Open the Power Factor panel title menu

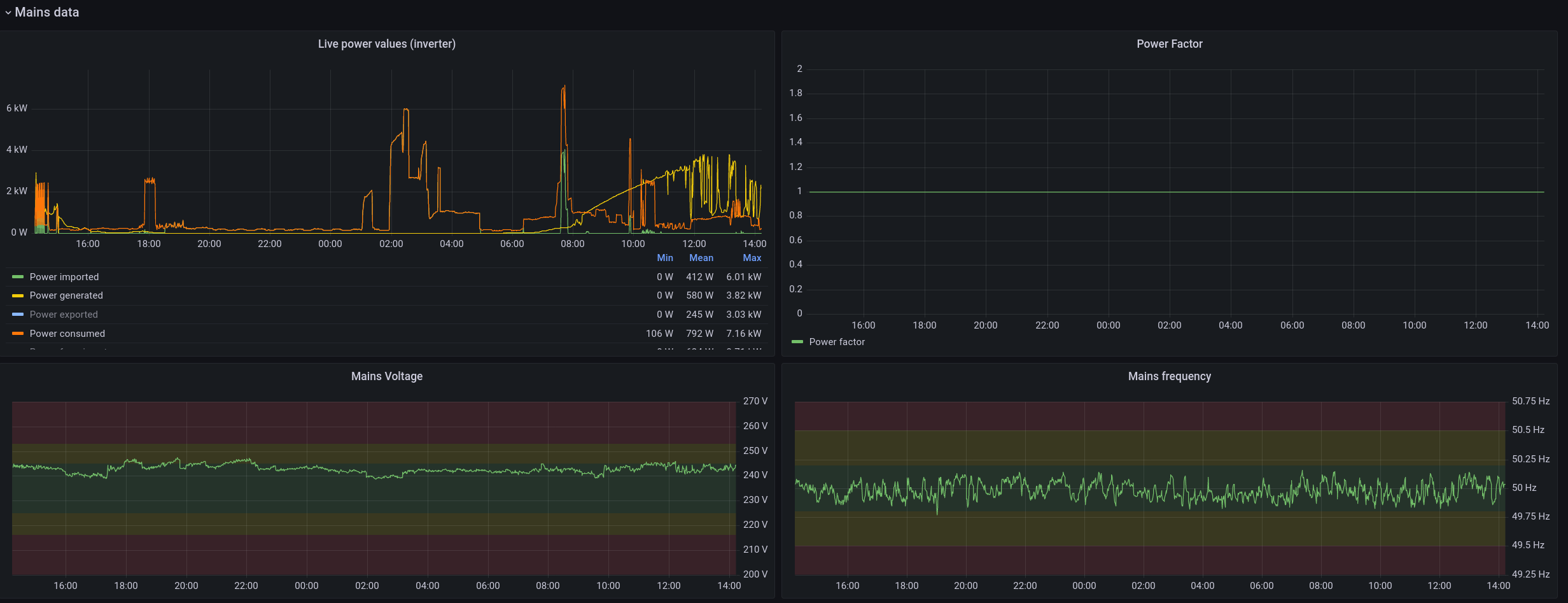pos(1170,44)
